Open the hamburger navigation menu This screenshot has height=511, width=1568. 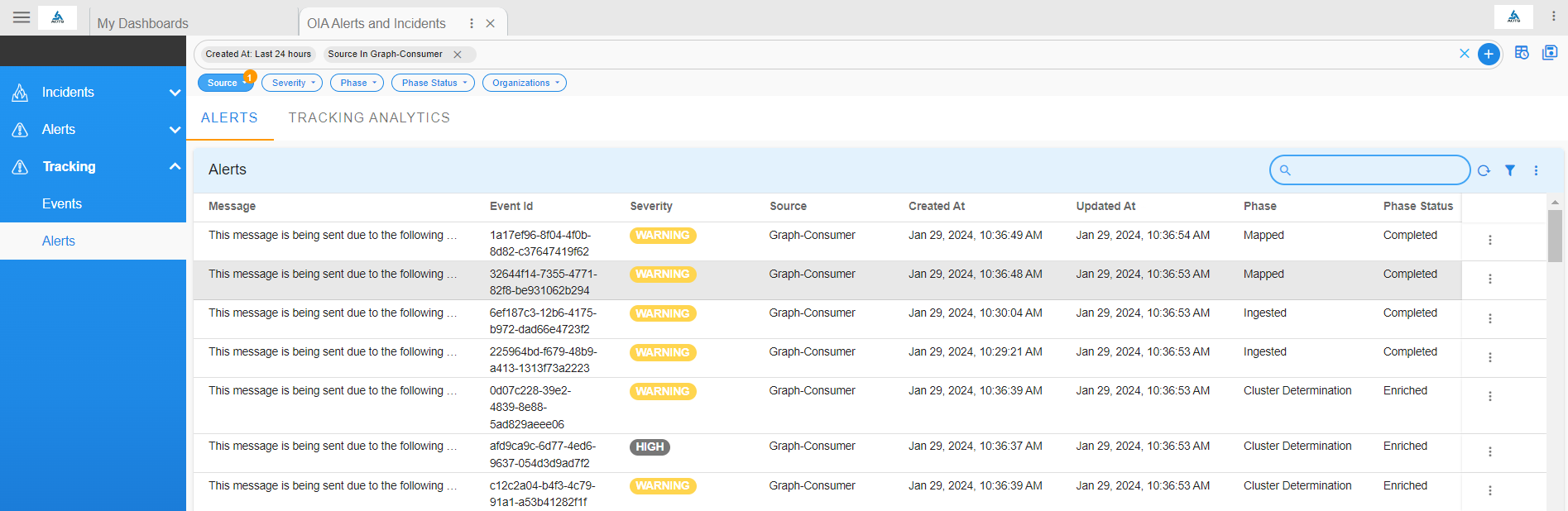(x=22, y=17)
